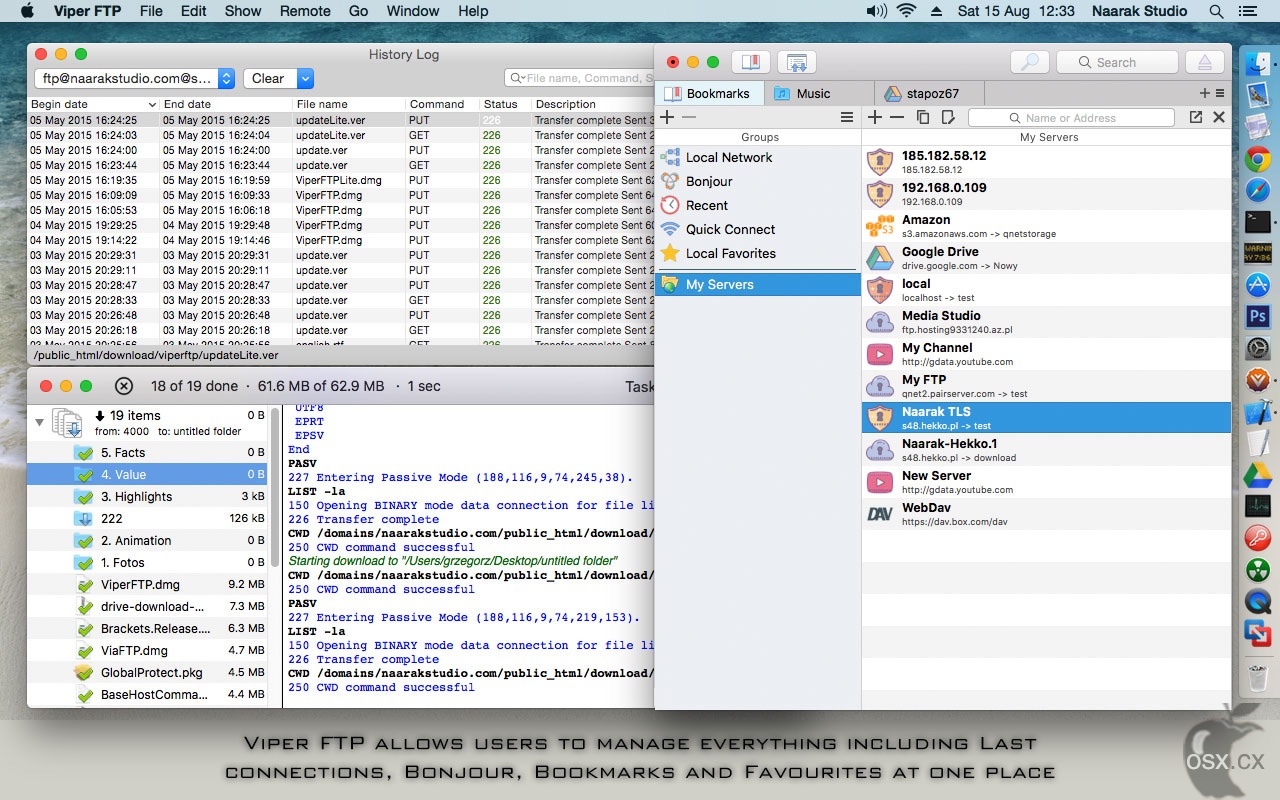The height and width of the screenshot is (800, 1280).
Task: Switch to the Bookmarks tab
Action: [x=709, y=93]
